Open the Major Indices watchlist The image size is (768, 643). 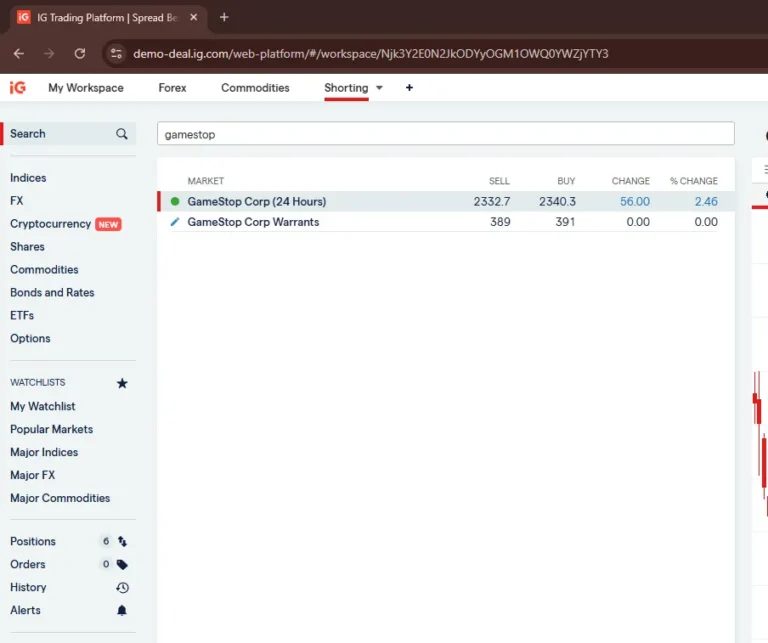pyautogui.click(x=44, y=452)
